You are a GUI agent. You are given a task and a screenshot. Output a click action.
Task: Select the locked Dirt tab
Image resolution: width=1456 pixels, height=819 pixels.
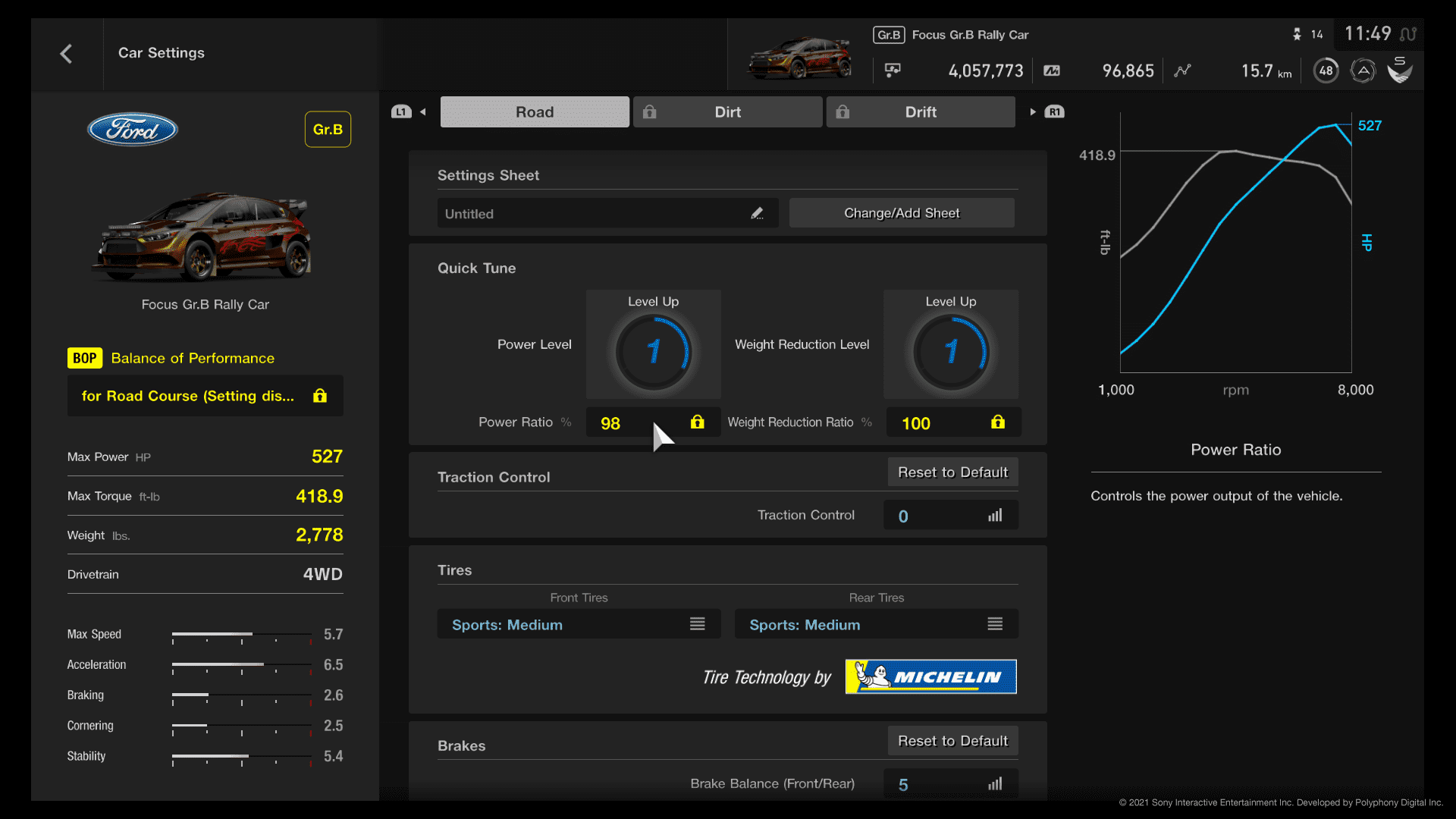click(x=727, y=111)
